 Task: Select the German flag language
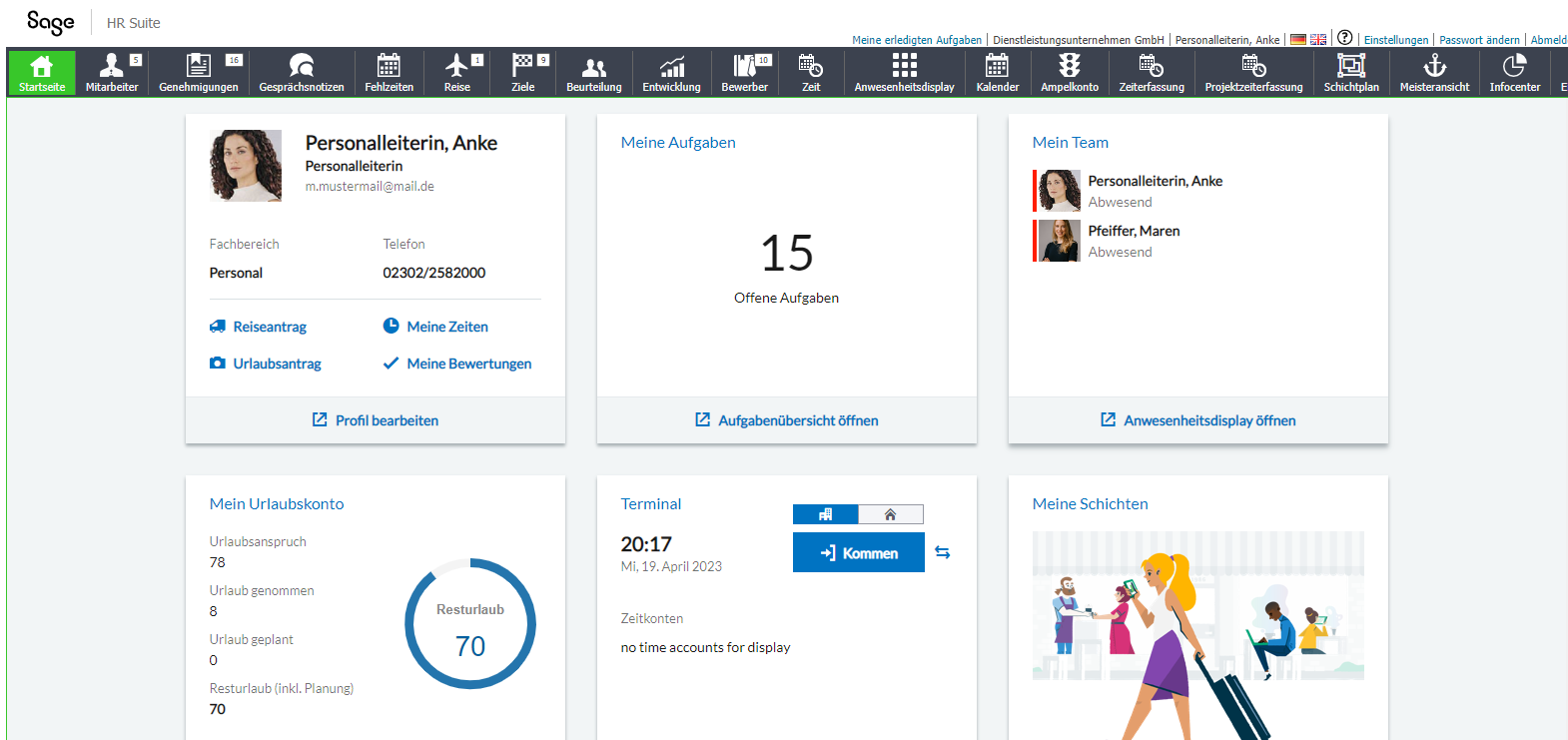coord(1298,40)
